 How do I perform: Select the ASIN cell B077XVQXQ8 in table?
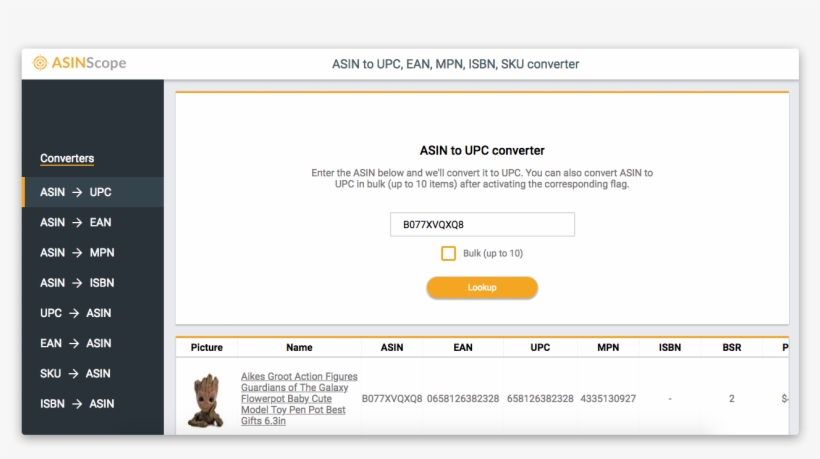(392, 399)
